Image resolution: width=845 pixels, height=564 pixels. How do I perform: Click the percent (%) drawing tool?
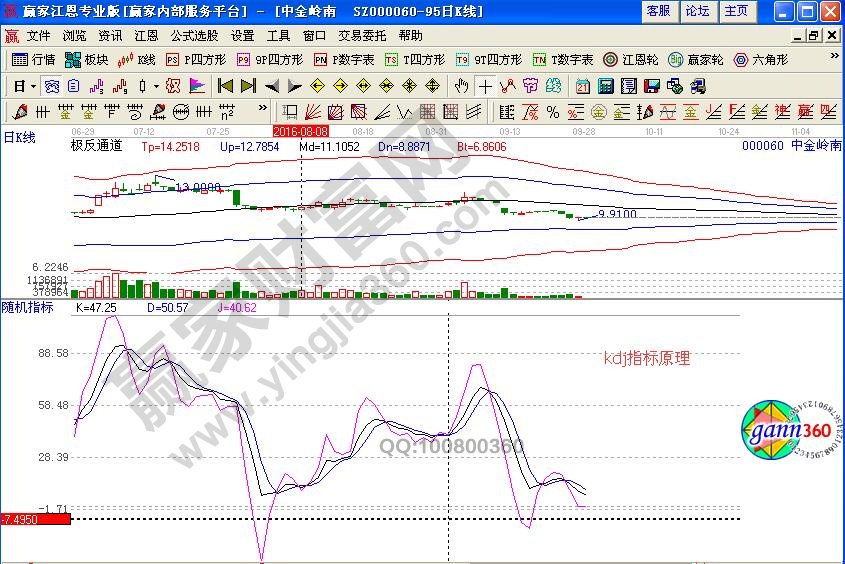tap(553, 110)
